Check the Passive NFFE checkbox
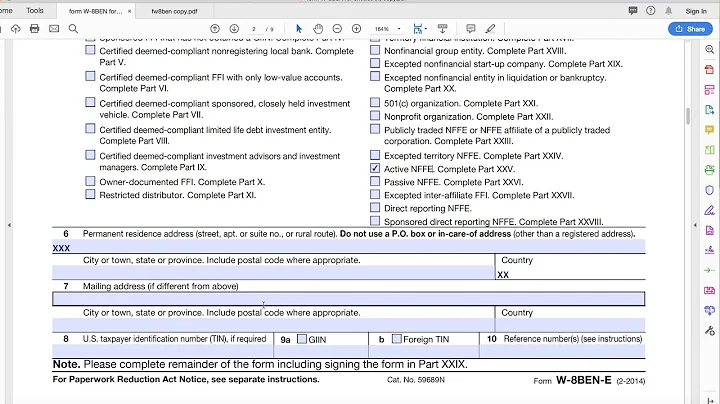The image size is (720, 404). click(x=375, y=181)
